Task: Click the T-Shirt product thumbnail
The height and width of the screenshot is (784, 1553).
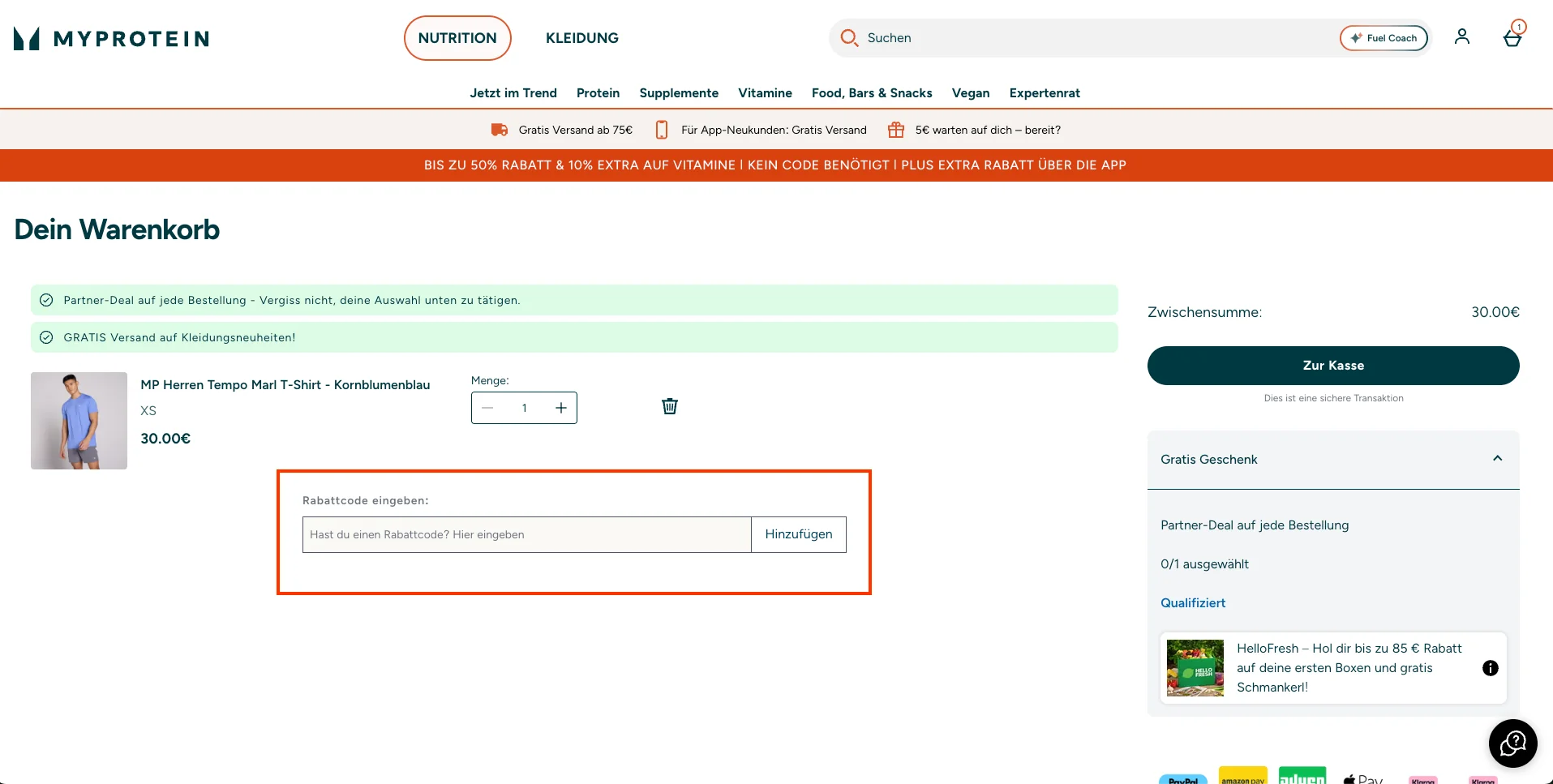Action: click(x=79, y=421)
